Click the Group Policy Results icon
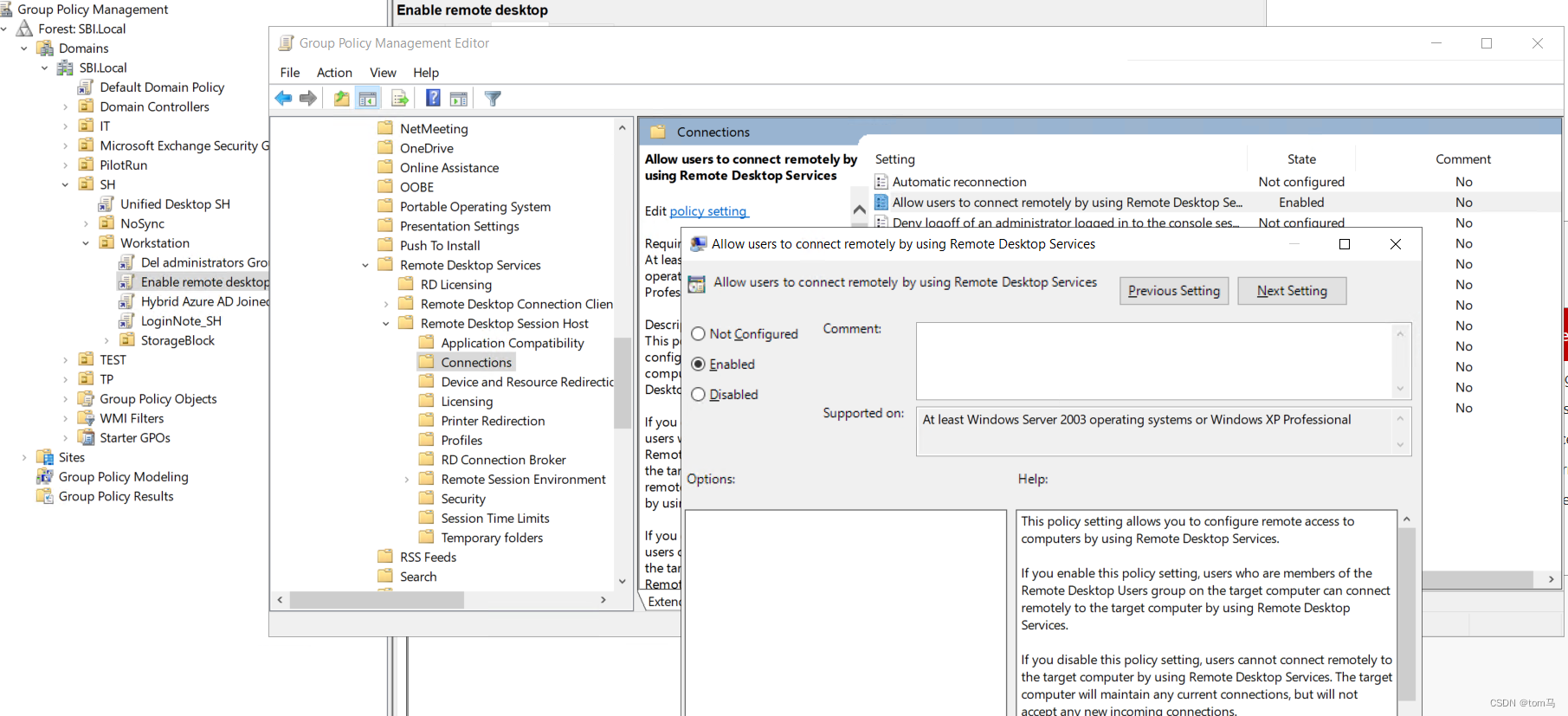 click(44, 496)
